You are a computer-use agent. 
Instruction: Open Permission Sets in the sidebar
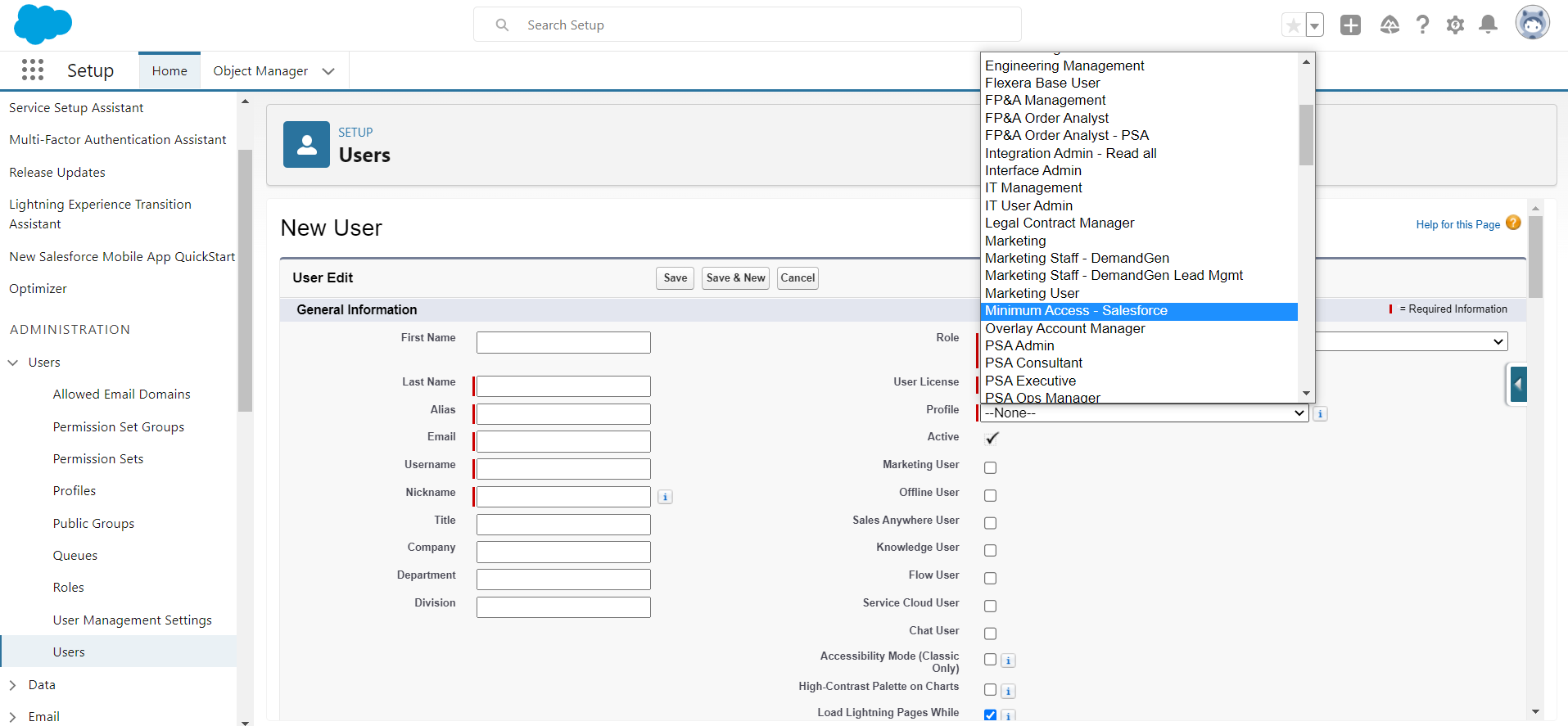(x=98, y=459)
